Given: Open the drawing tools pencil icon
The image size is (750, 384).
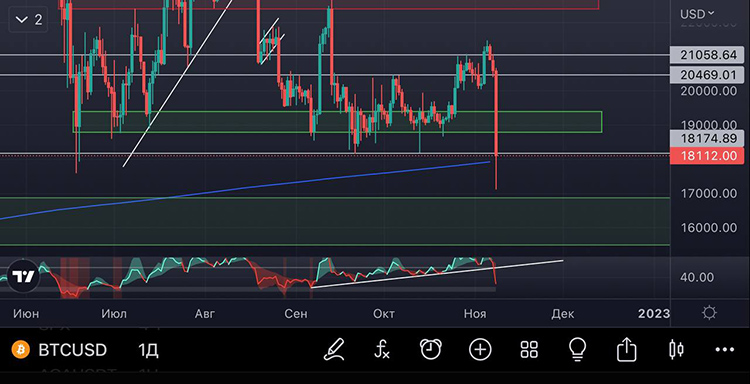Looking at the screenshot, I should tap(334, 350).
